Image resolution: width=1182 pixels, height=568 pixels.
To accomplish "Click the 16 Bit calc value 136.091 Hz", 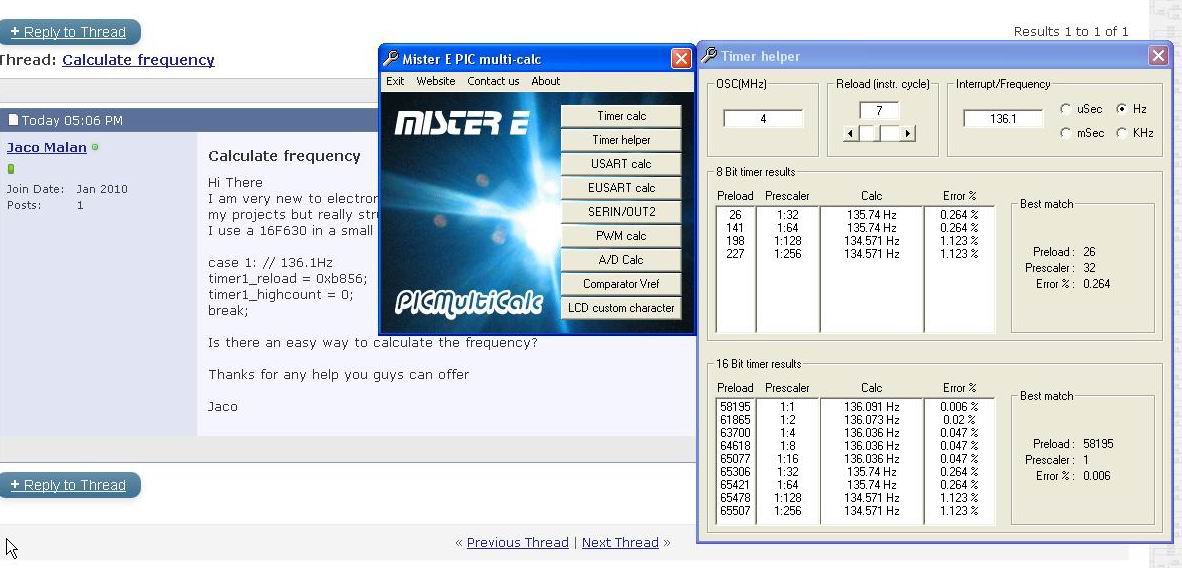I will tap(871, 407).
